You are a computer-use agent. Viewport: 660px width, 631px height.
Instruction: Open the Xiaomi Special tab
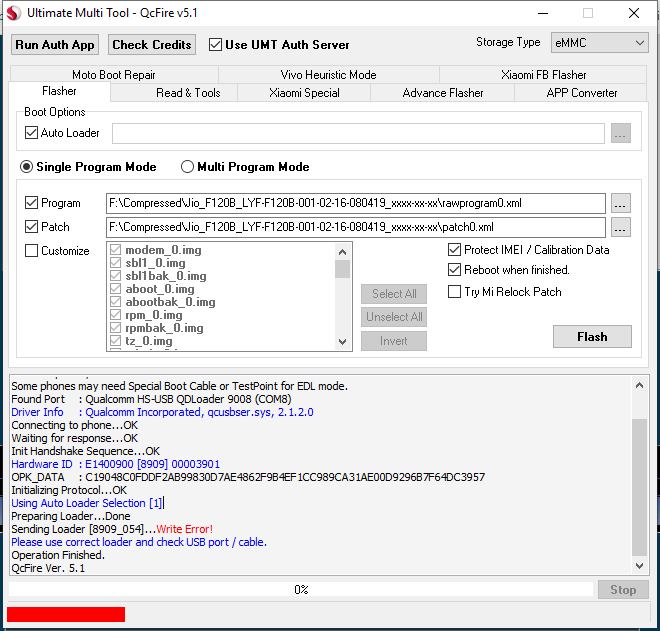304,93
